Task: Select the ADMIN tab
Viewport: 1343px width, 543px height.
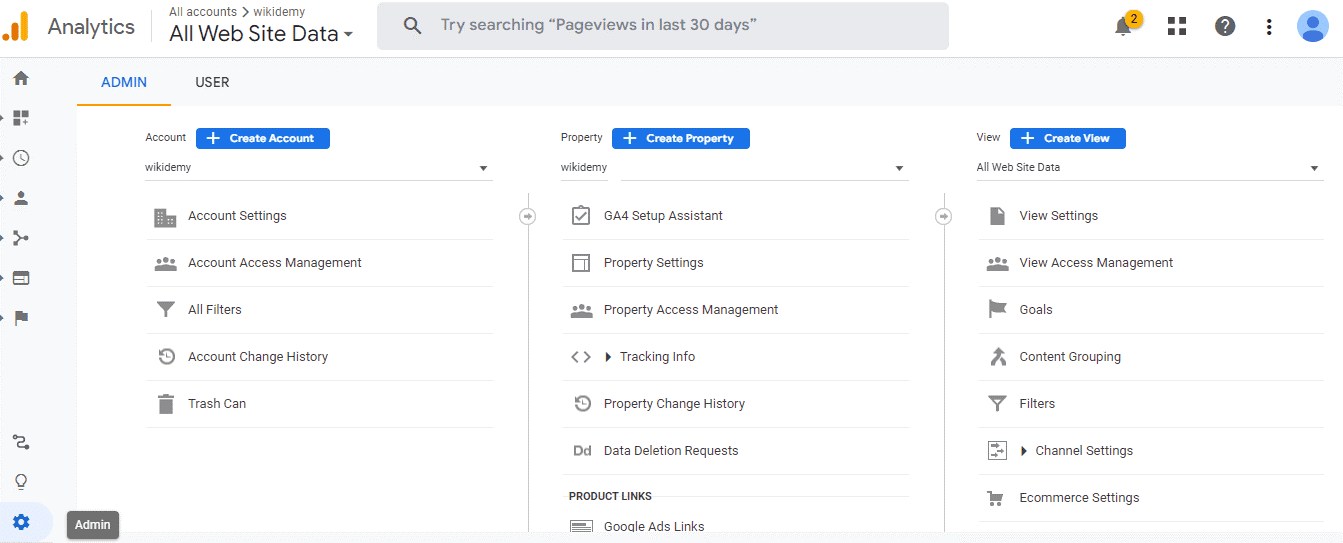Action: 124,82
